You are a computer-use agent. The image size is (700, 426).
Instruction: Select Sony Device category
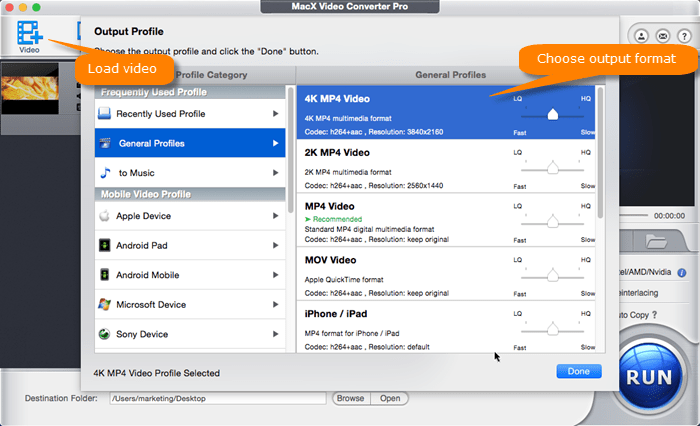click(190, 334)
